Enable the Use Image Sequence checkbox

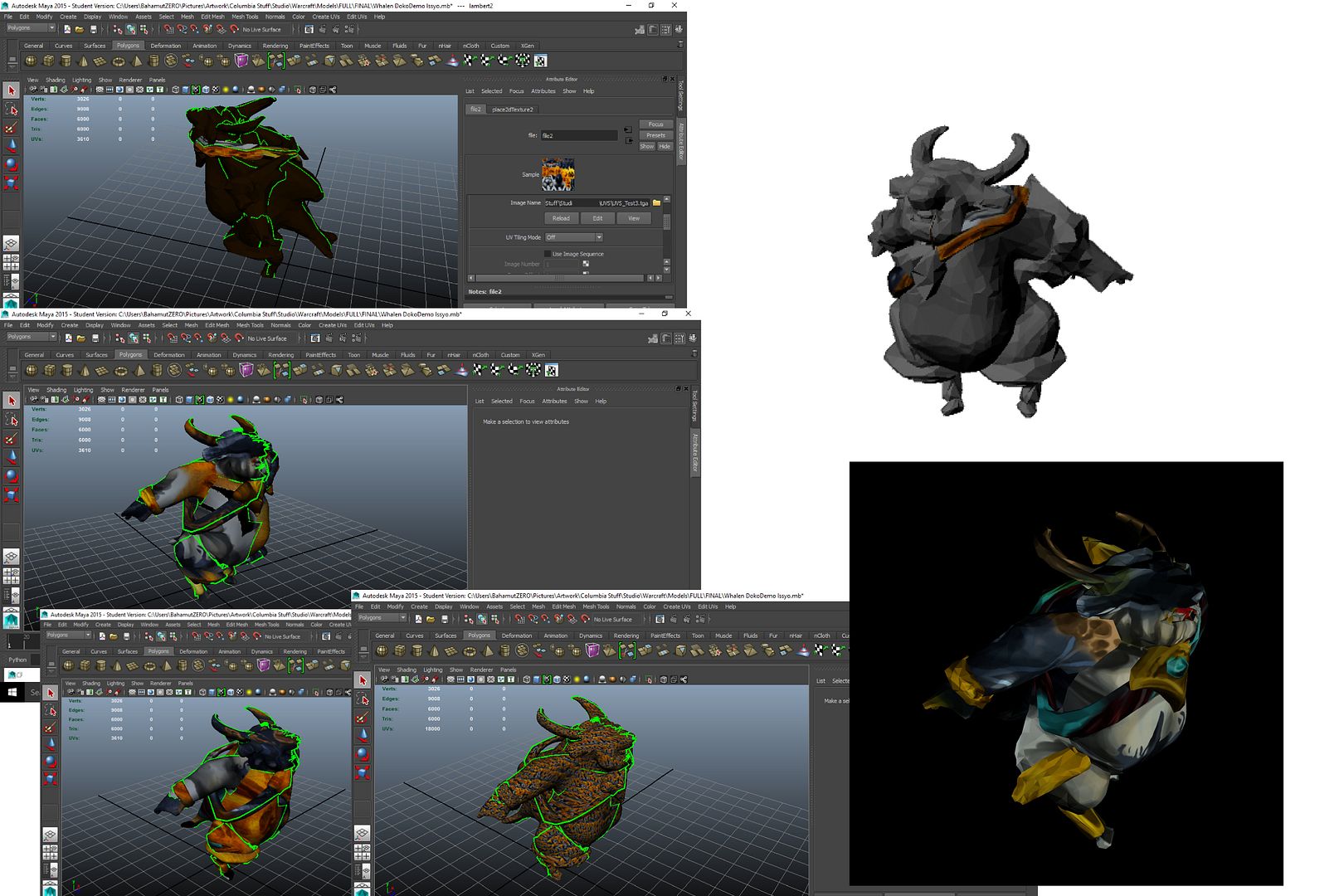pos(547,254)
